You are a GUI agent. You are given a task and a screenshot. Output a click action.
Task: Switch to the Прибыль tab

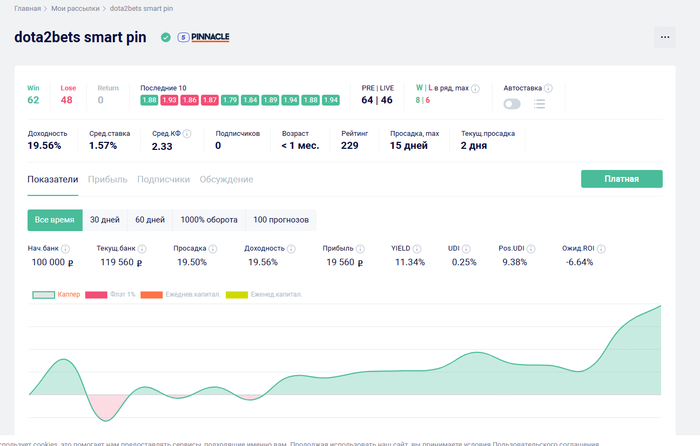click(107, 179)
